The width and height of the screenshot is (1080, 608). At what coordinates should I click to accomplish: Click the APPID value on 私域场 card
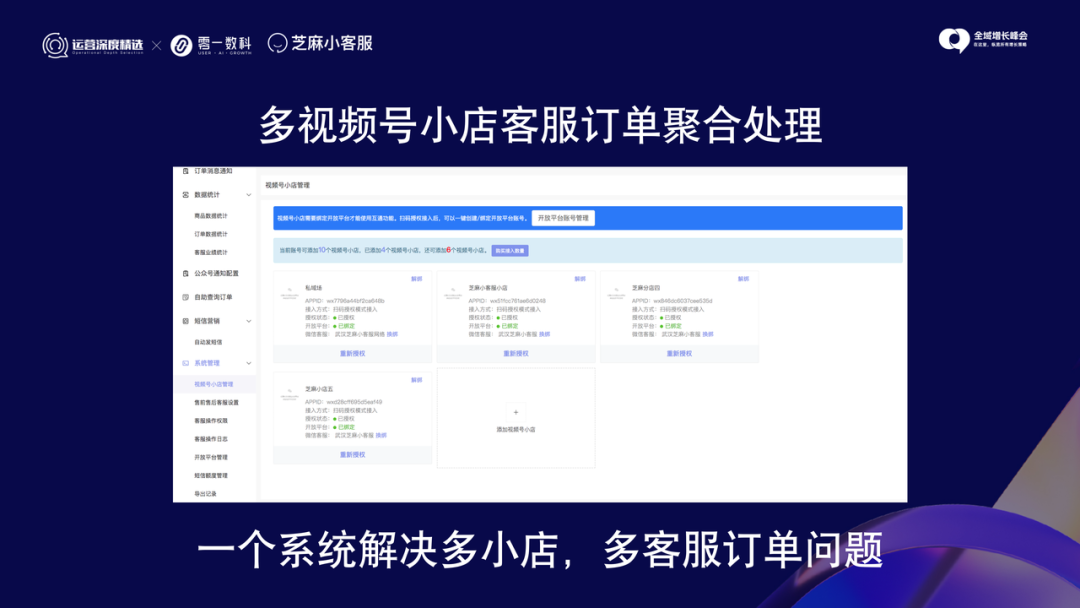(355, 301)
